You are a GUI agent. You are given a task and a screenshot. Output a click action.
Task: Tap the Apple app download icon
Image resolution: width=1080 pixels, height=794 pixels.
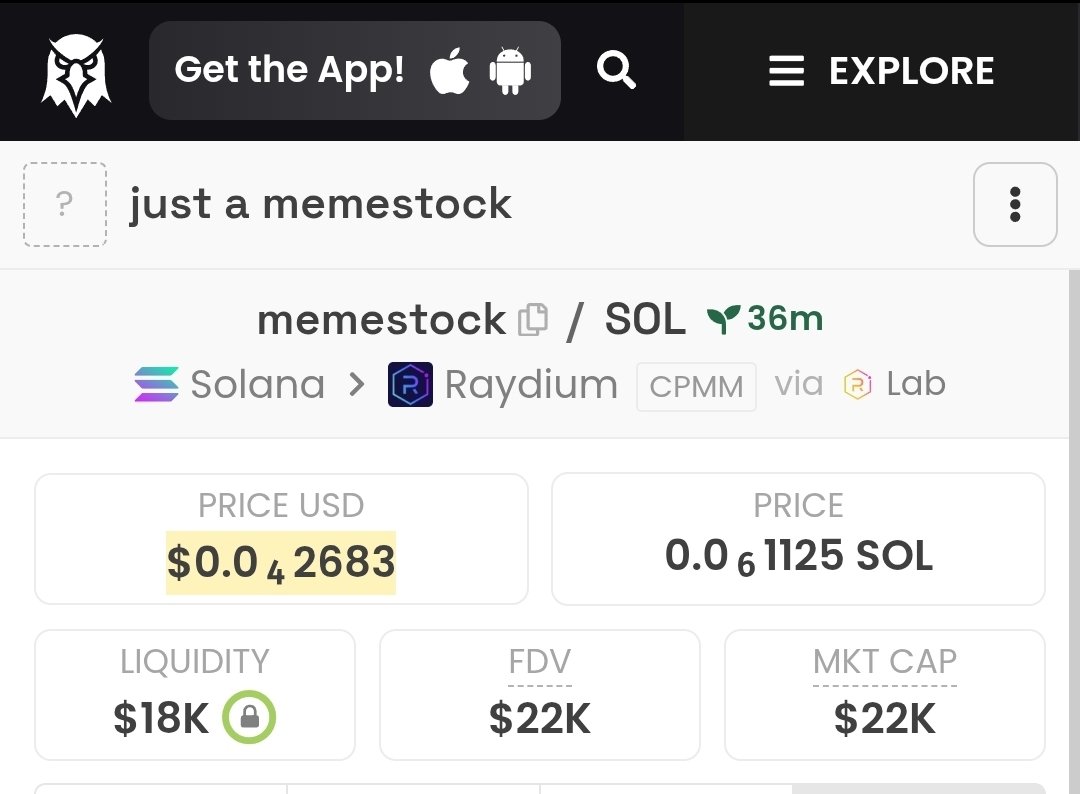(450, 70)
